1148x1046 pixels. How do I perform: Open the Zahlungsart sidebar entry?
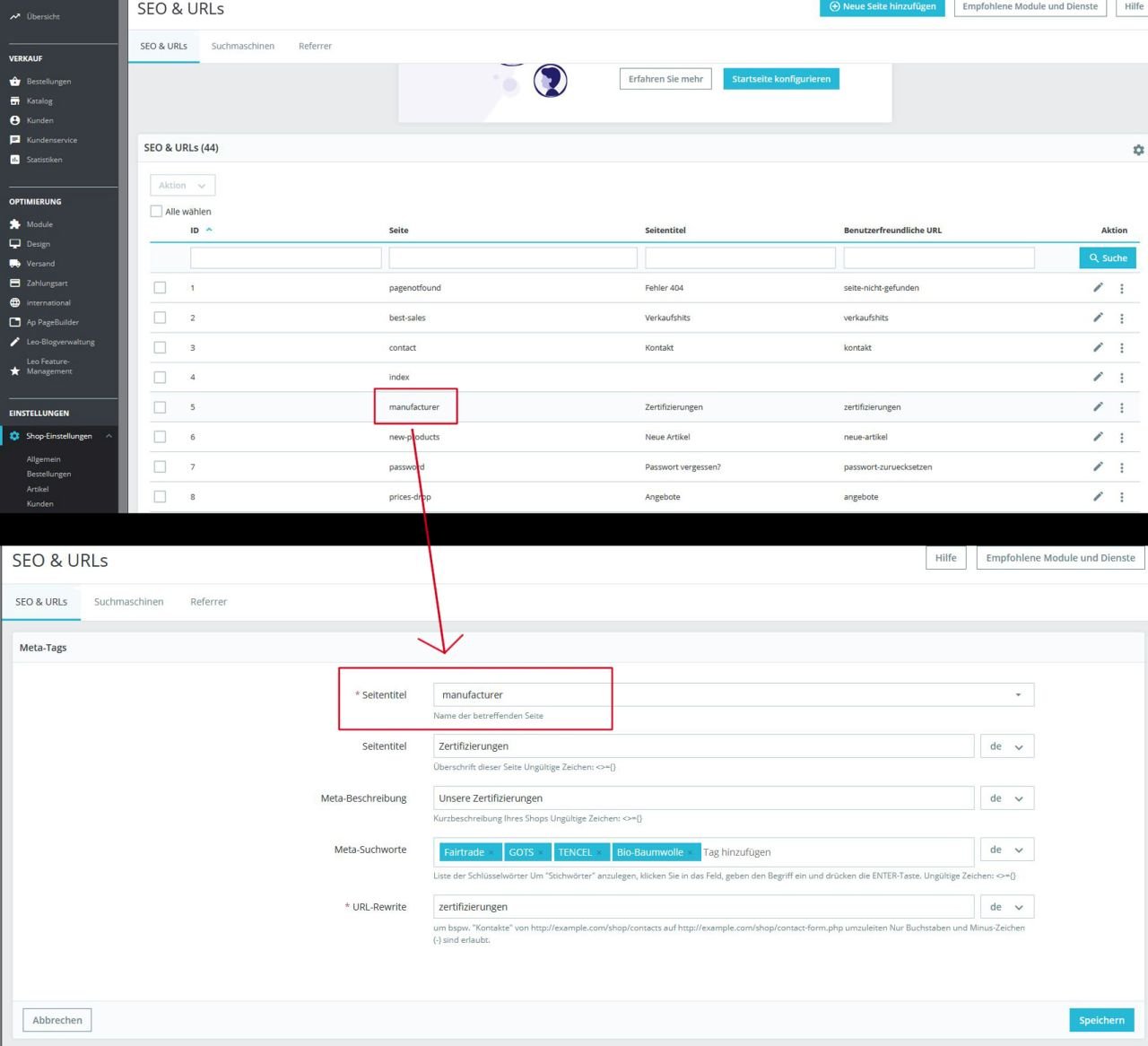[47, 283]
